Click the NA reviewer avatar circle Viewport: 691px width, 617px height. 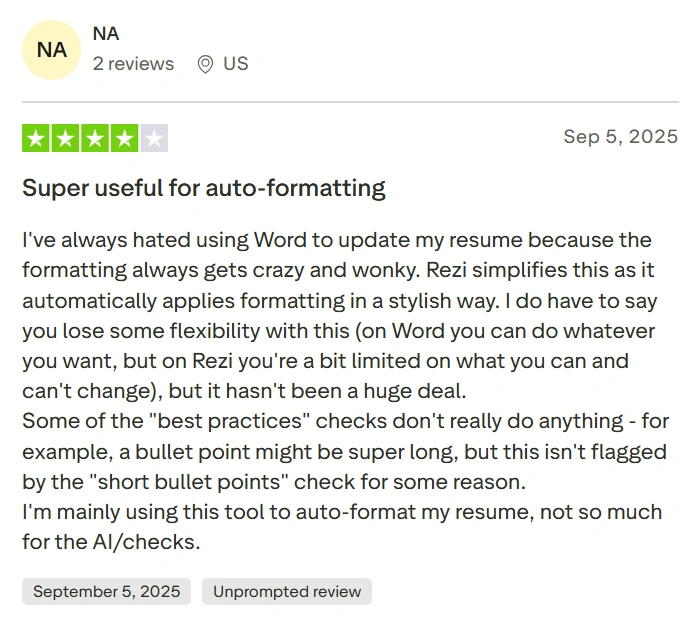(x=52, y=49)
